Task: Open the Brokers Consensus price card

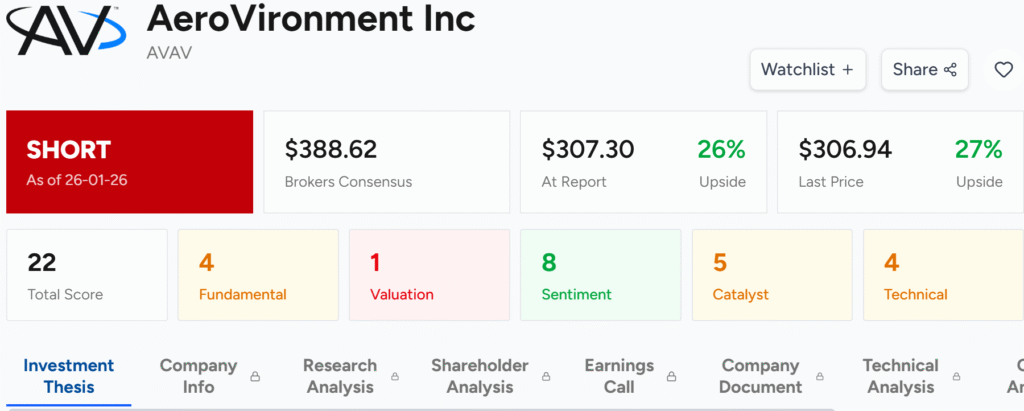Action: [x=386, y=162]
